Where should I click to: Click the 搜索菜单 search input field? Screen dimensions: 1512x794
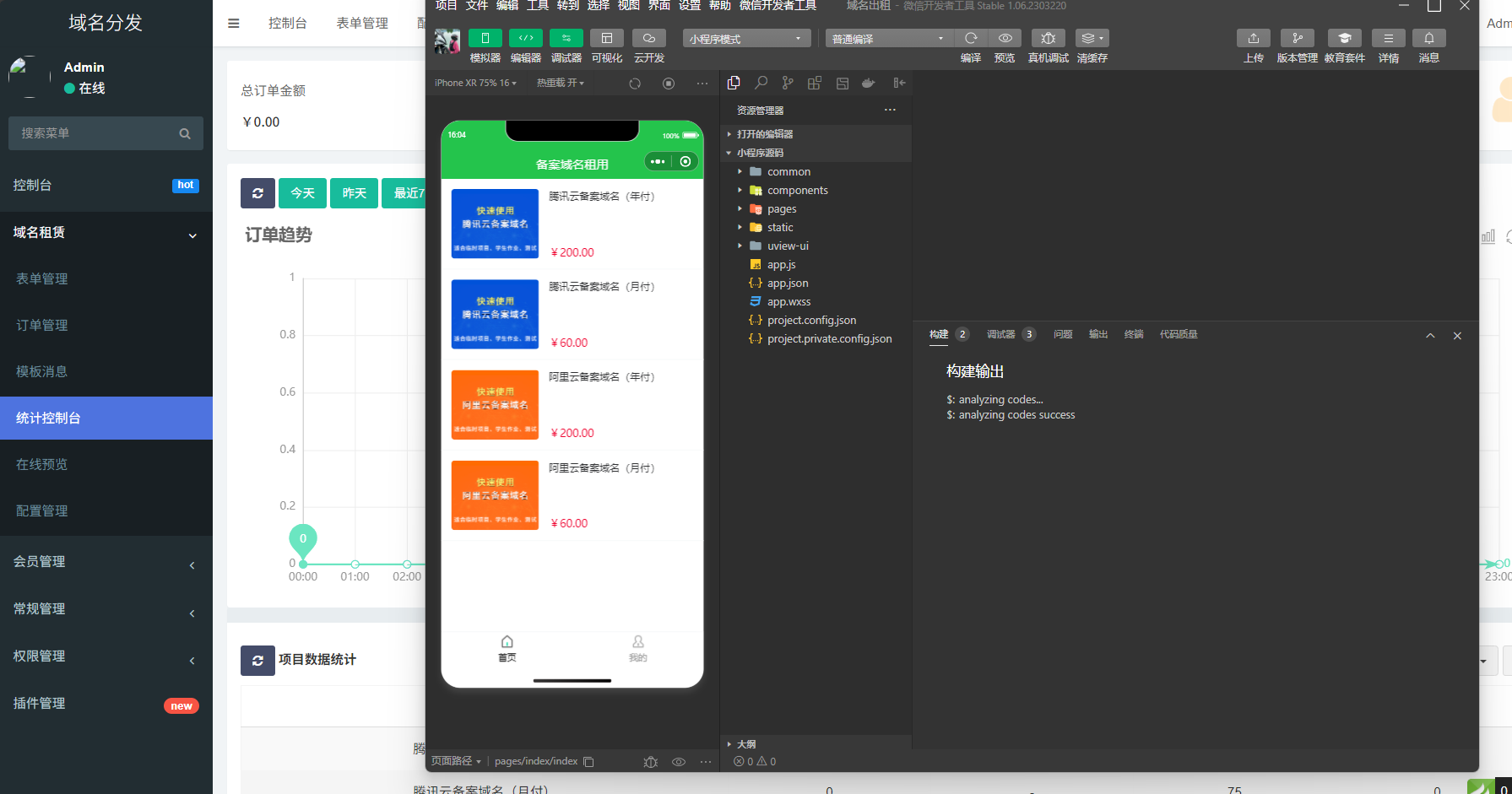click(97, 133)
